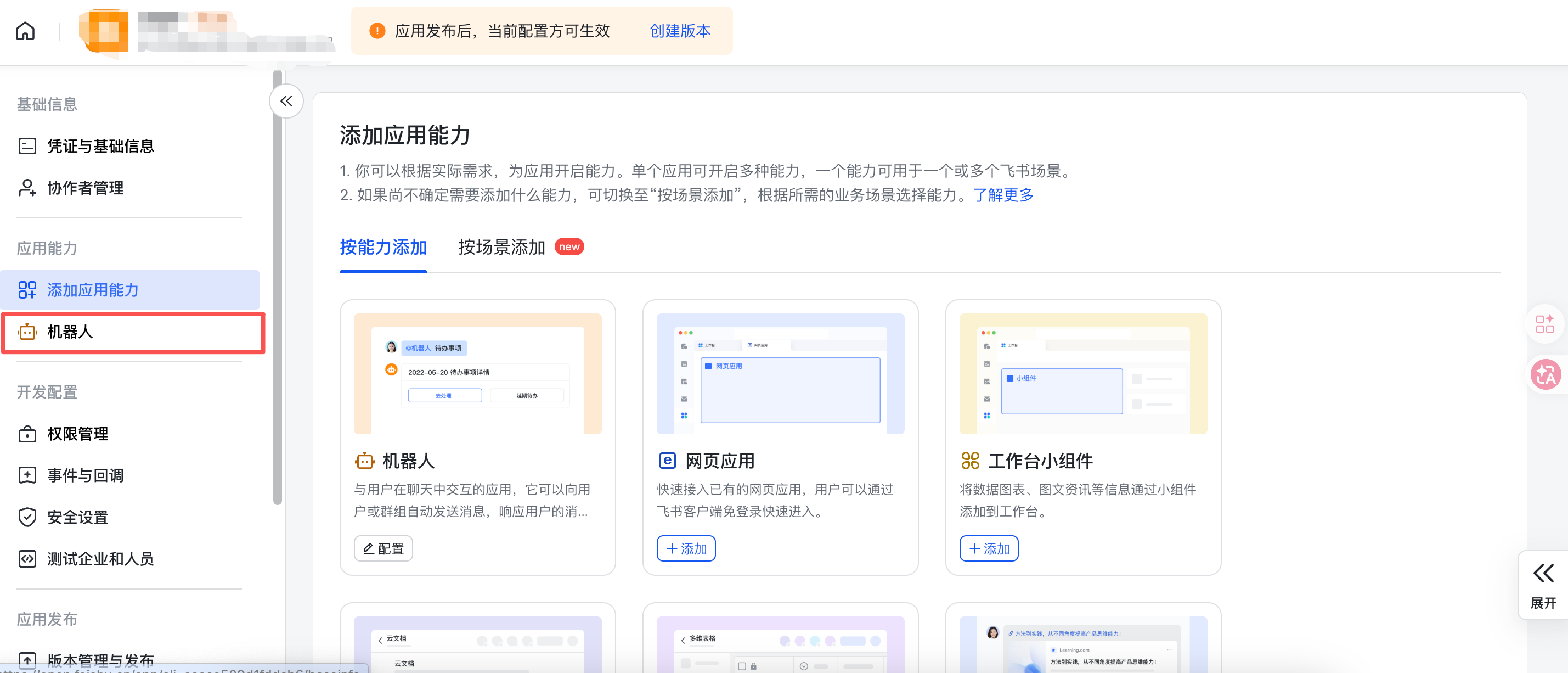Click robot icon beside 机器人 card title
The height and width of the screenshot is (673, 1568).
click(x=365, y=461)
